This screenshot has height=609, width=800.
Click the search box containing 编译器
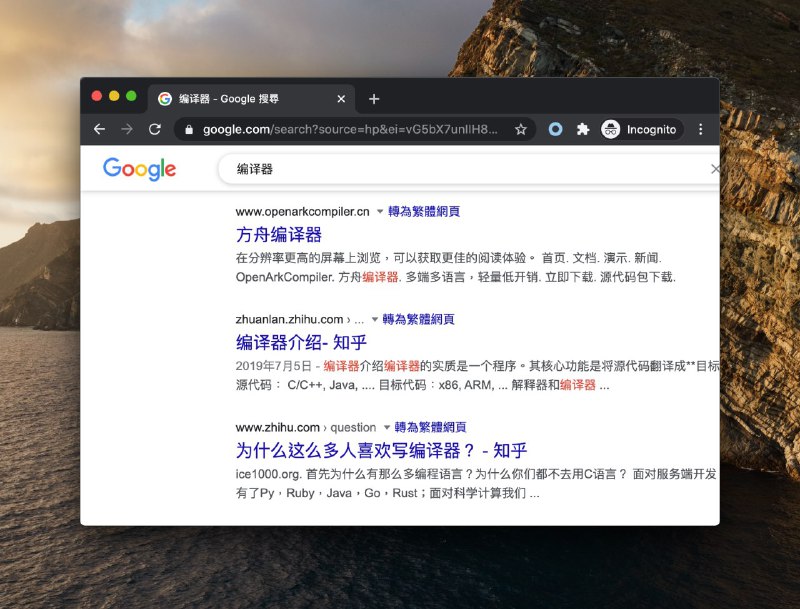tap(468, 169)
